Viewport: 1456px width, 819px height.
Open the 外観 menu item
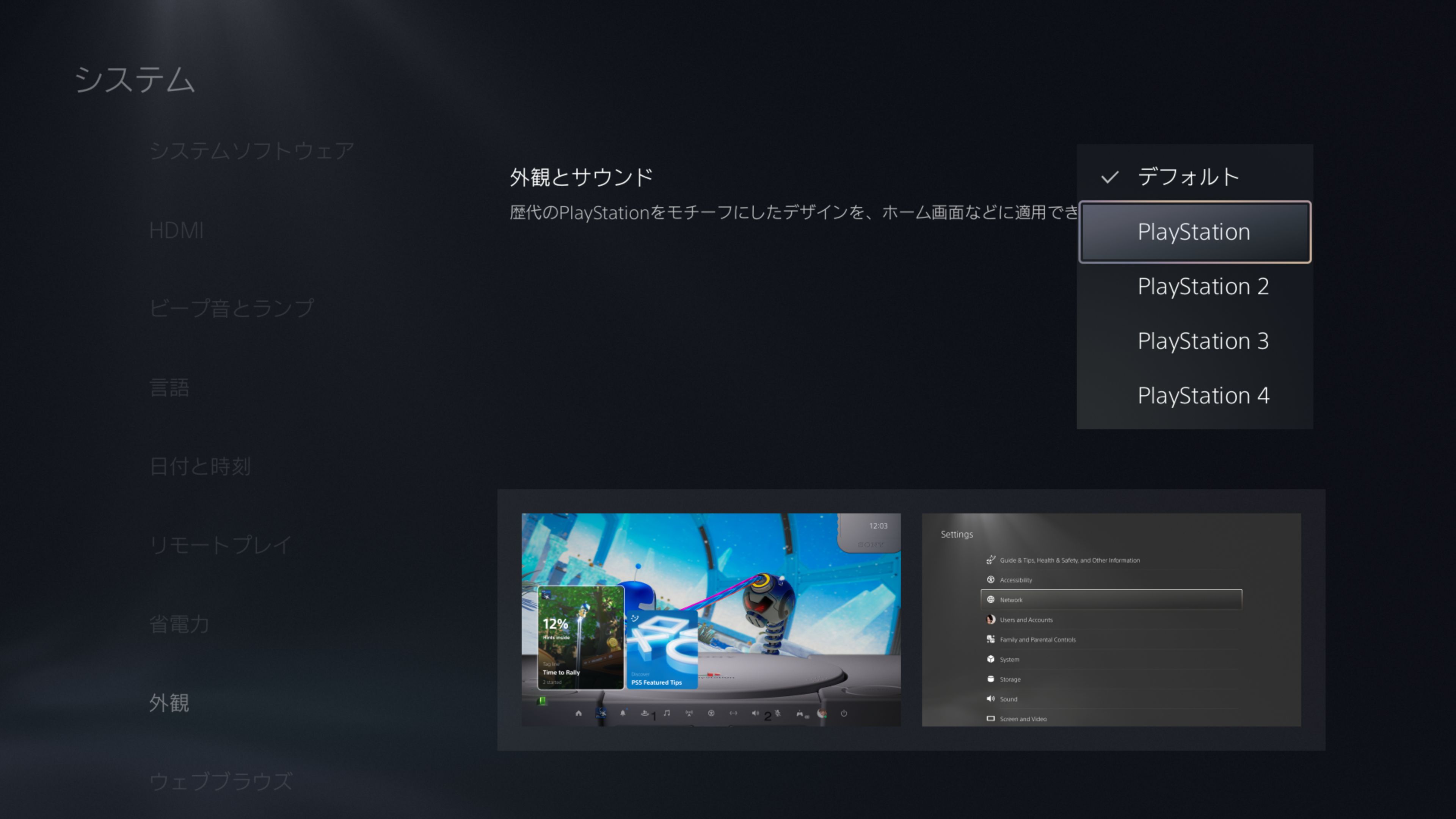point(169,703)
